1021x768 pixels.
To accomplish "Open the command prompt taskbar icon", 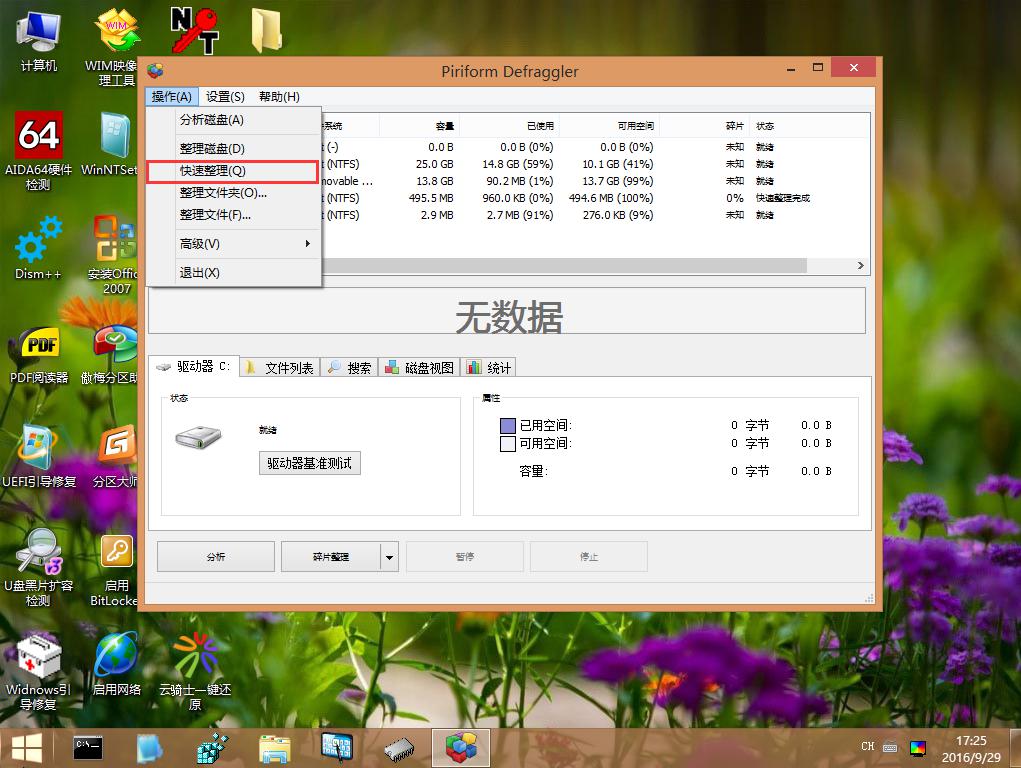I will [88, 747].
